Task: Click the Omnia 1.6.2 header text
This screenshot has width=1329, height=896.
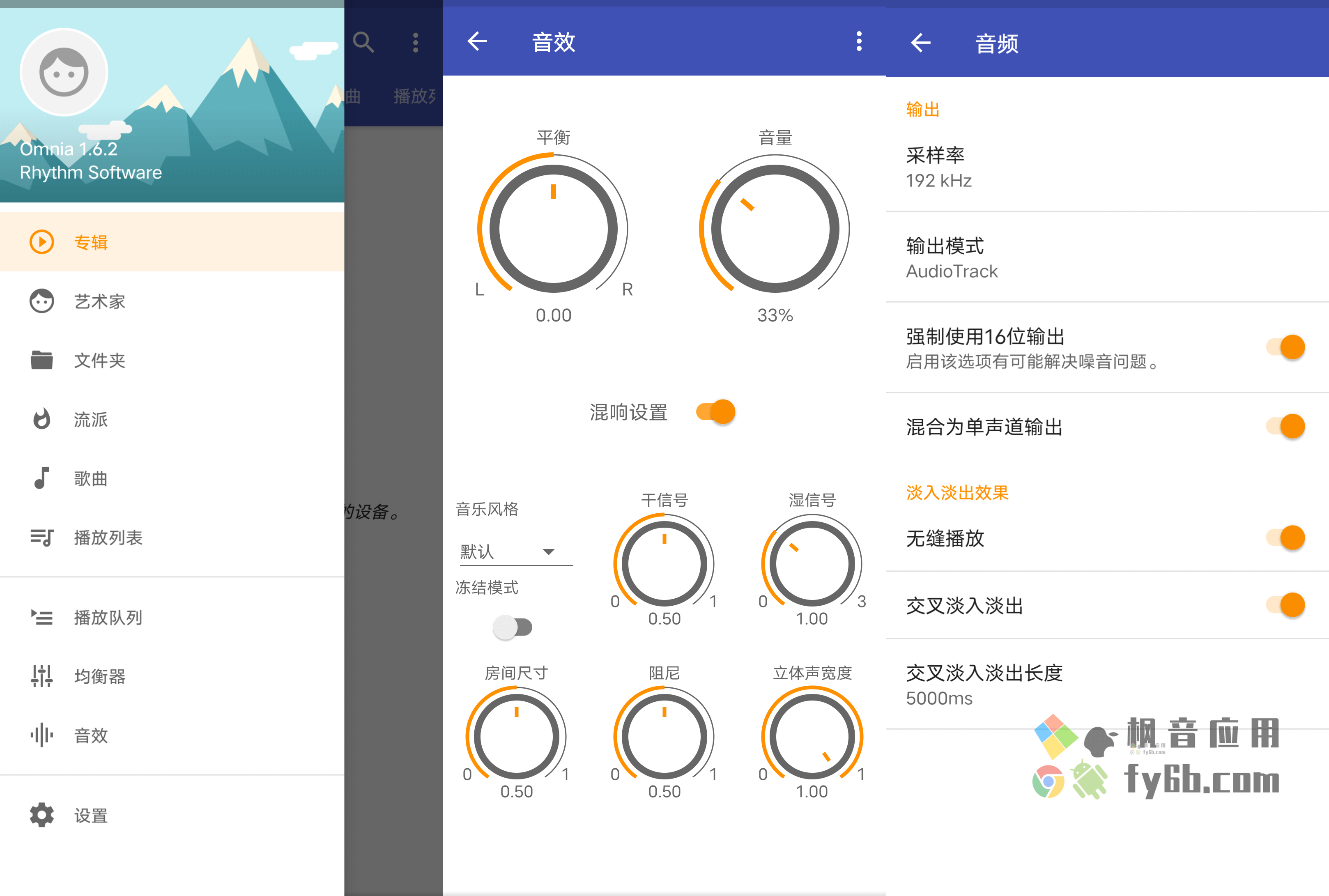Action: (69, 149)
